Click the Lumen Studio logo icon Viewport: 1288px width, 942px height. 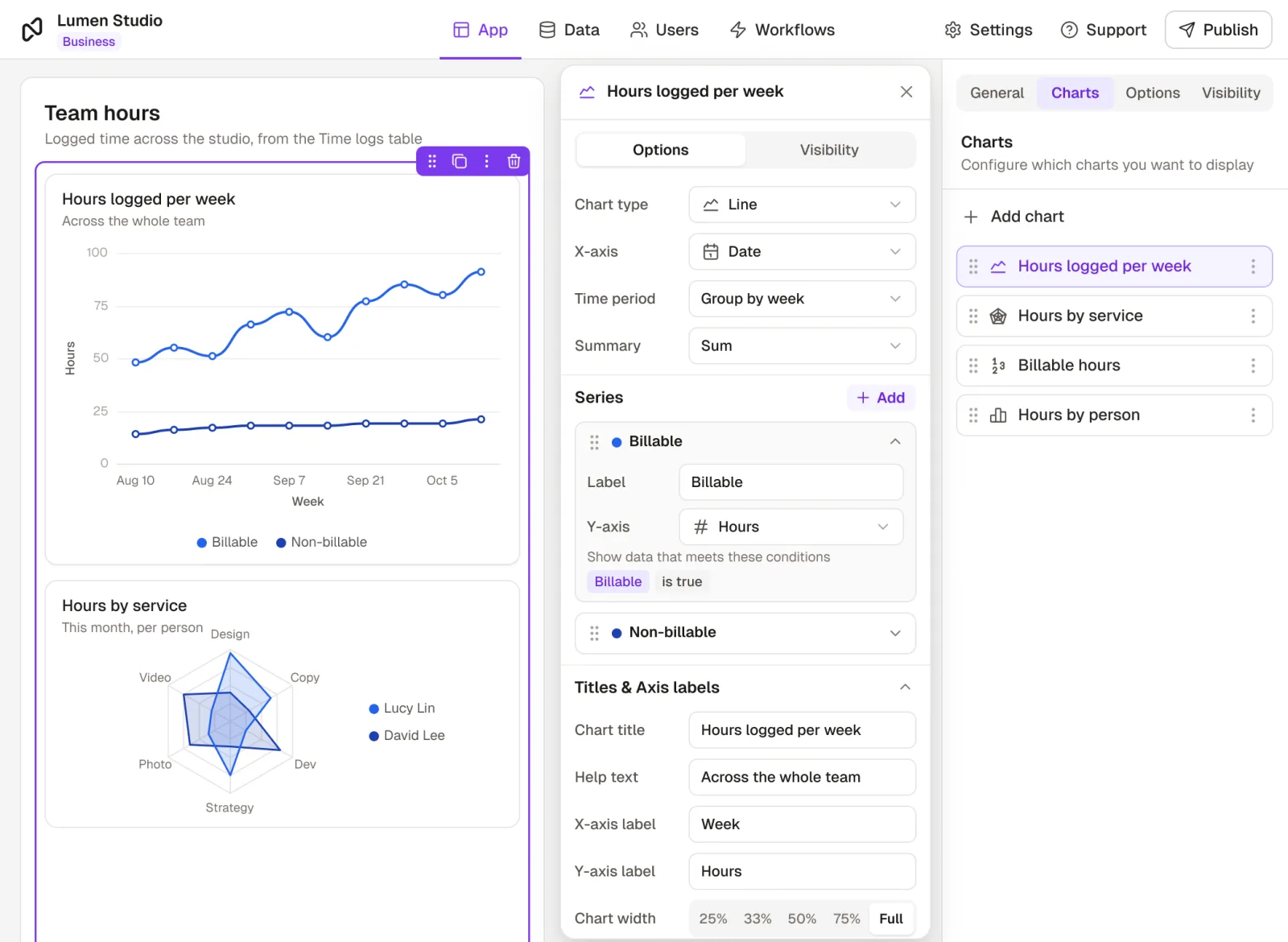click(x=32, y=30)
